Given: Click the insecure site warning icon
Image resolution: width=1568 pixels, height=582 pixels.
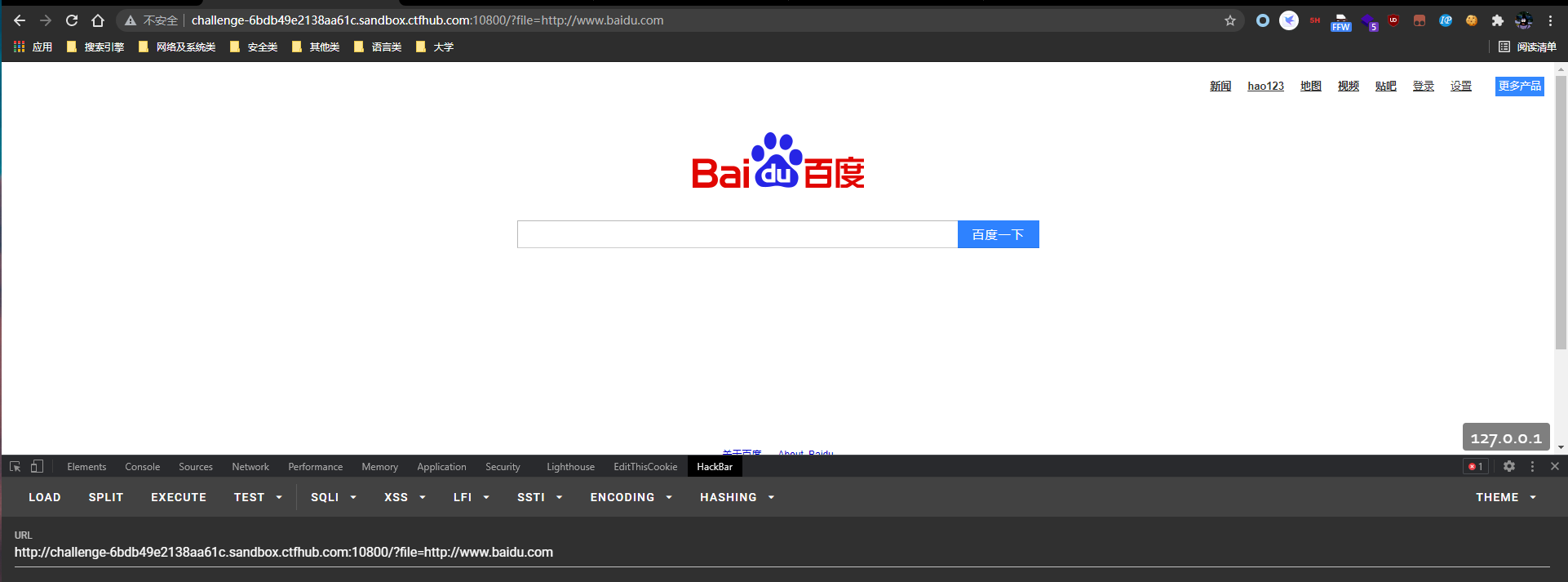Looking at the screenshot, I should 130,20.
